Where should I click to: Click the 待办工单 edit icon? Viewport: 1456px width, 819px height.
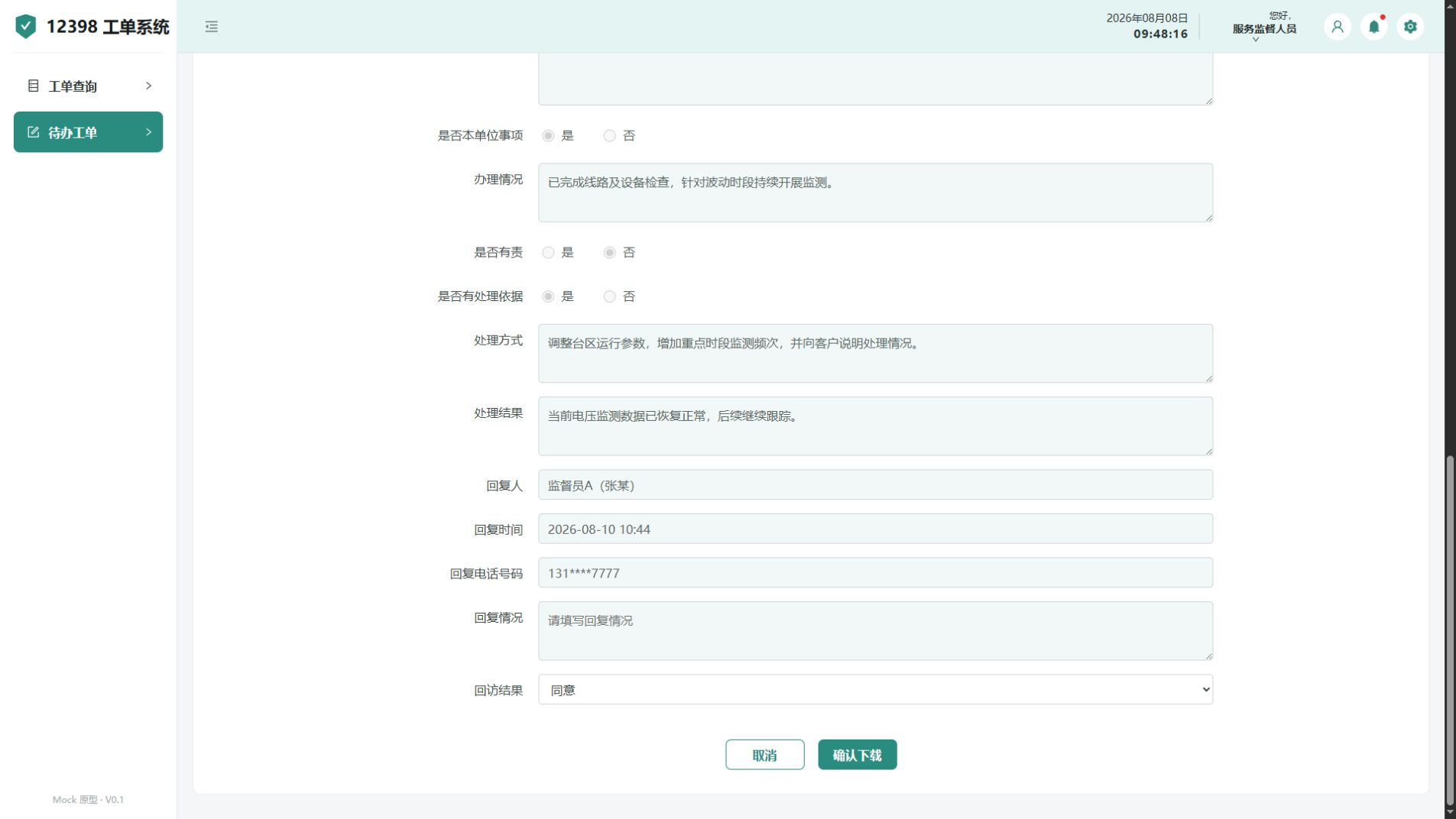pyautogui.click(x=33, y=132)
